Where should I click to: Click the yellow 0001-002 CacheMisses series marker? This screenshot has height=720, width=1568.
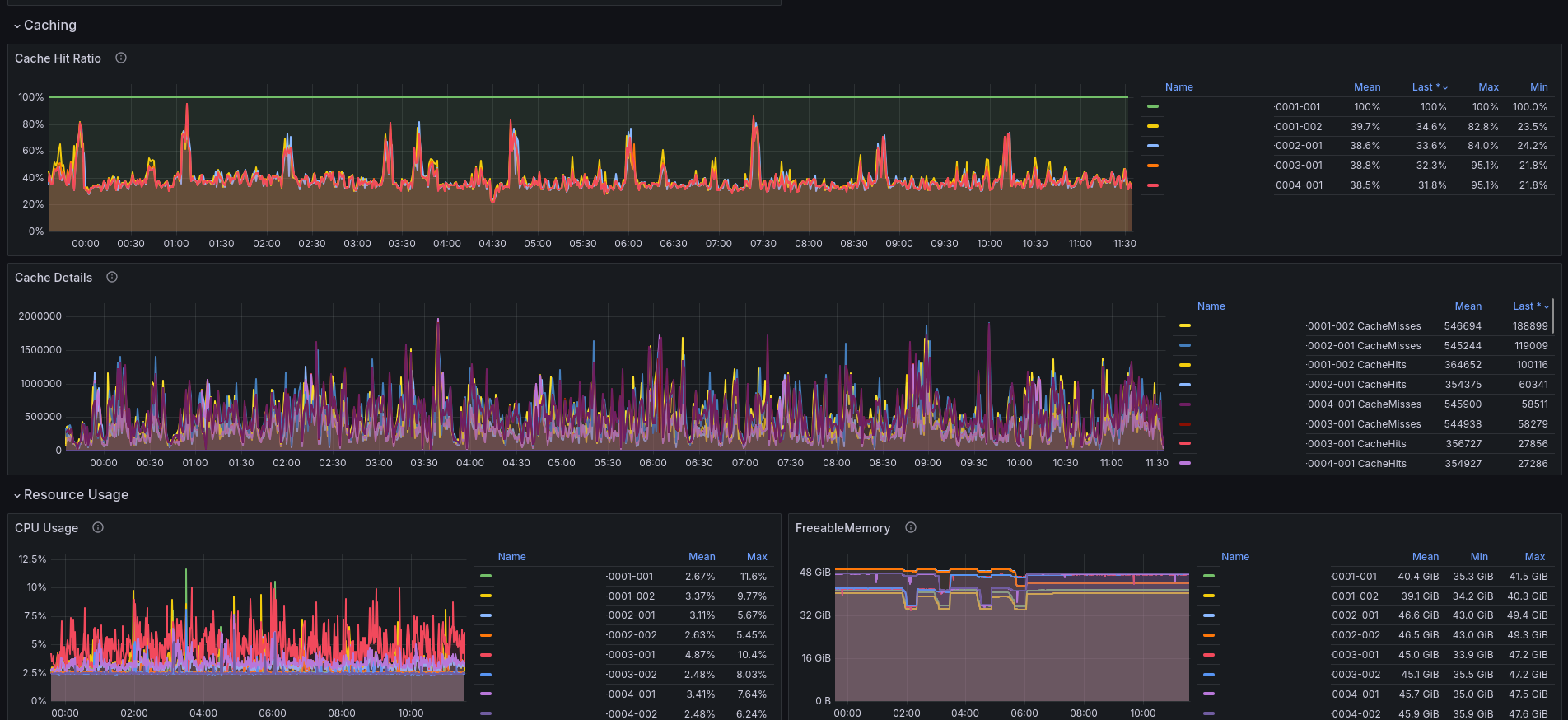pos(1185,326)
